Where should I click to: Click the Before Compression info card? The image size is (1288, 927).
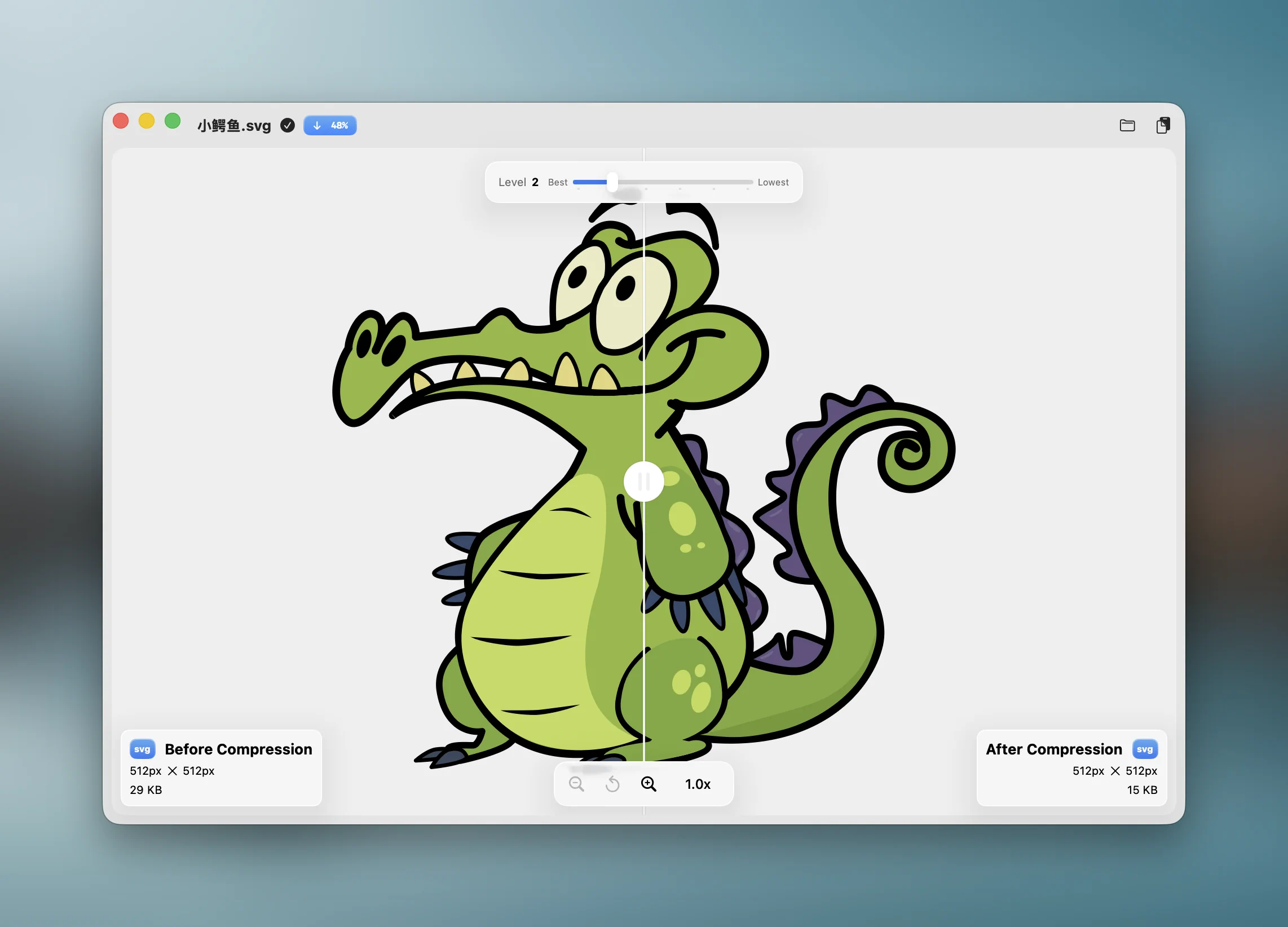pyautogui.click(x=221, y=767)
